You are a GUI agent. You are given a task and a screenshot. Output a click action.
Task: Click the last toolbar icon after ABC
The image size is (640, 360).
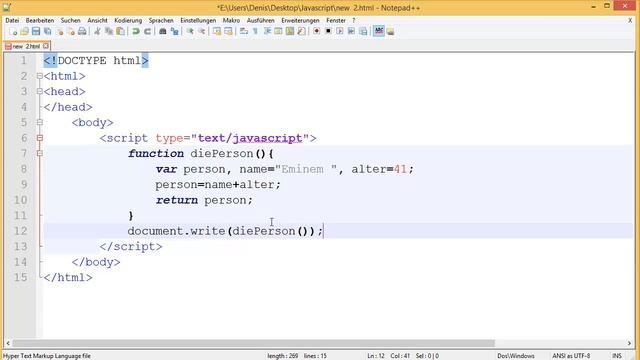coord(391,31)
